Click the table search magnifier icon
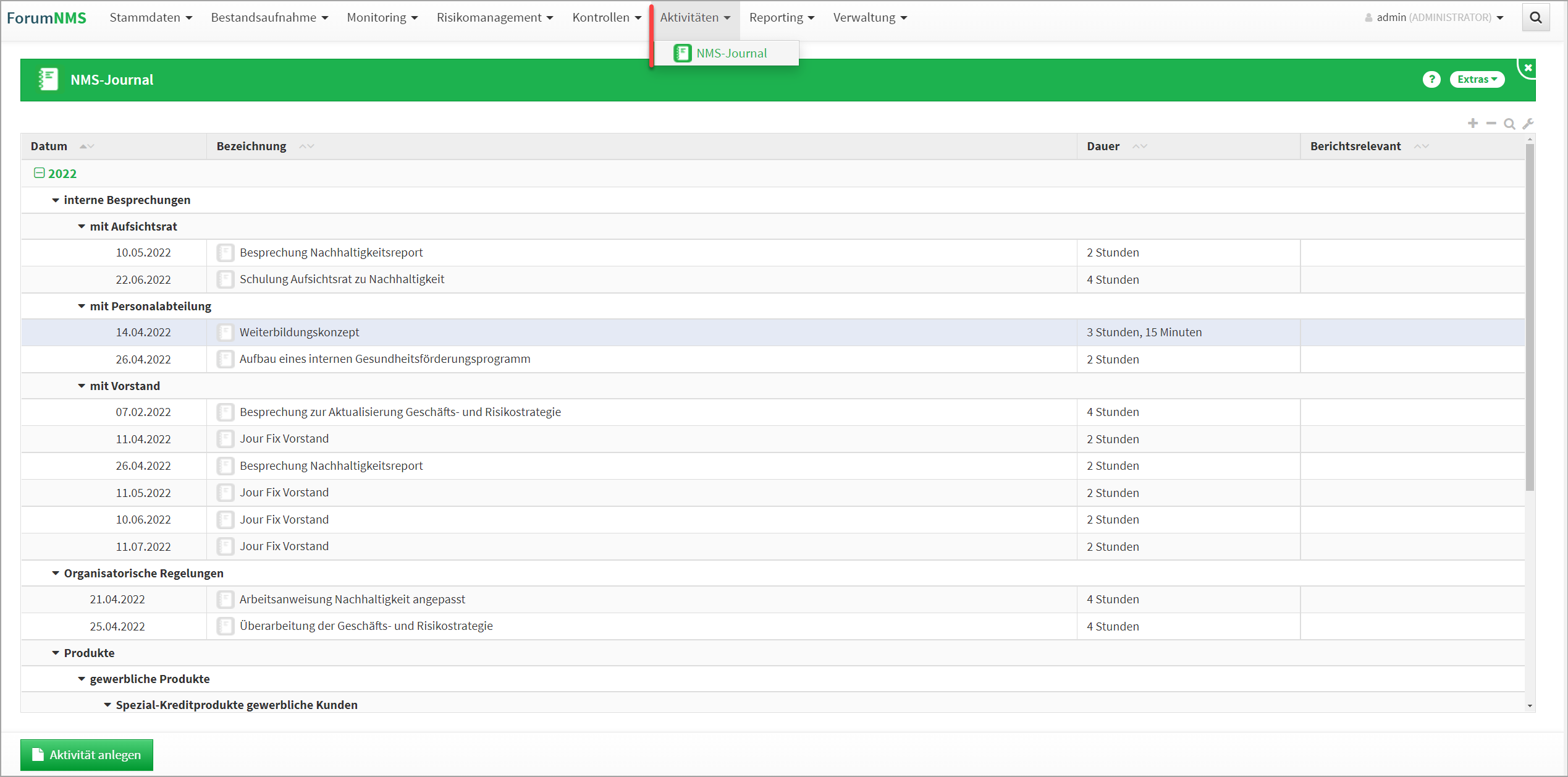Viewport: 1568px width, 777px height. tap(1509, 124)
